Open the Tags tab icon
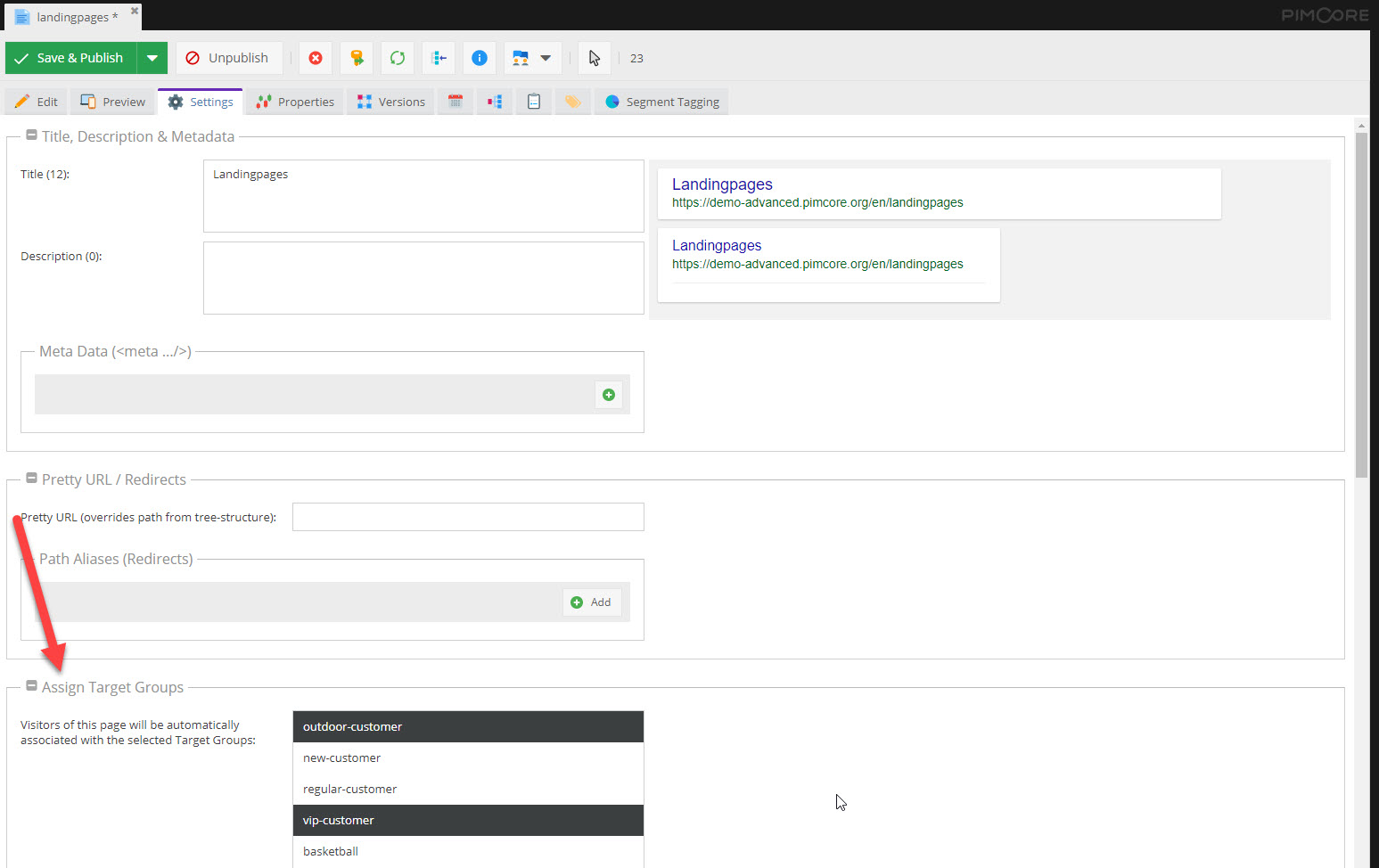This screenshot has height=868, width=1379. point(573,102)
